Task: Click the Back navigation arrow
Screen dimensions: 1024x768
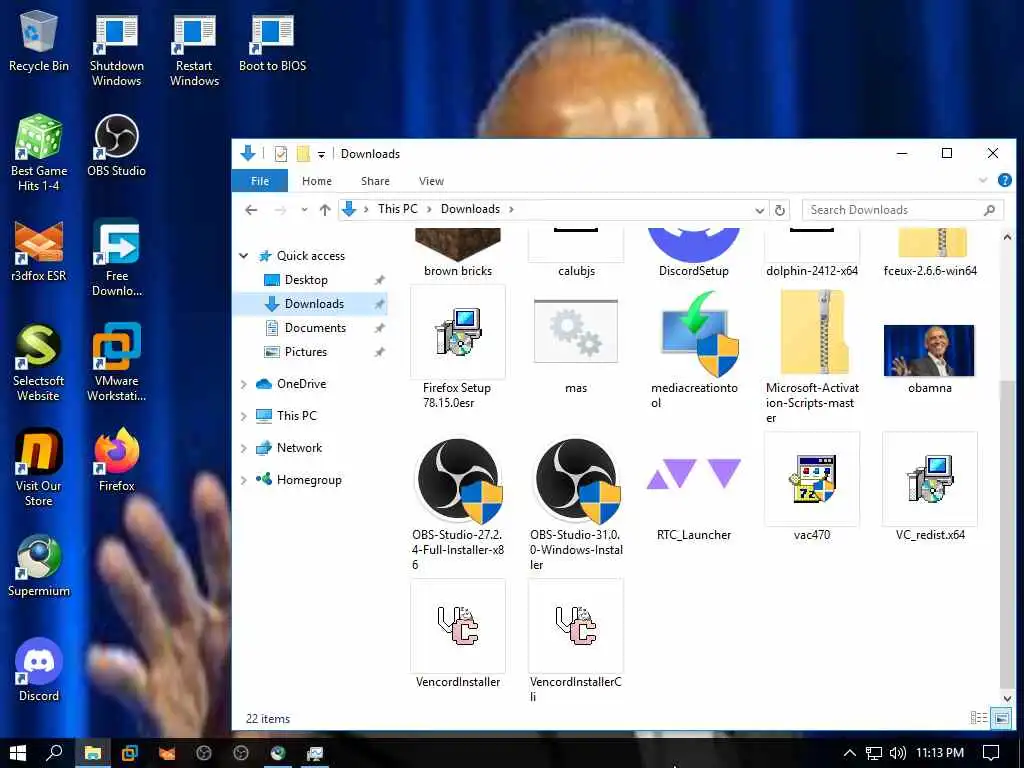Action: [251, 210]
